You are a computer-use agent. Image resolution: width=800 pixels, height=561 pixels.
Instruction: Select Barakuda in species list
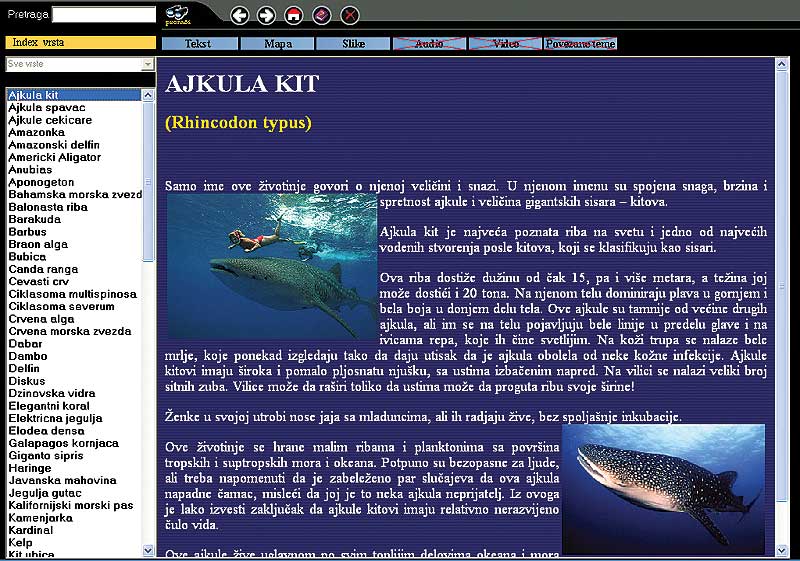[74, 219]
